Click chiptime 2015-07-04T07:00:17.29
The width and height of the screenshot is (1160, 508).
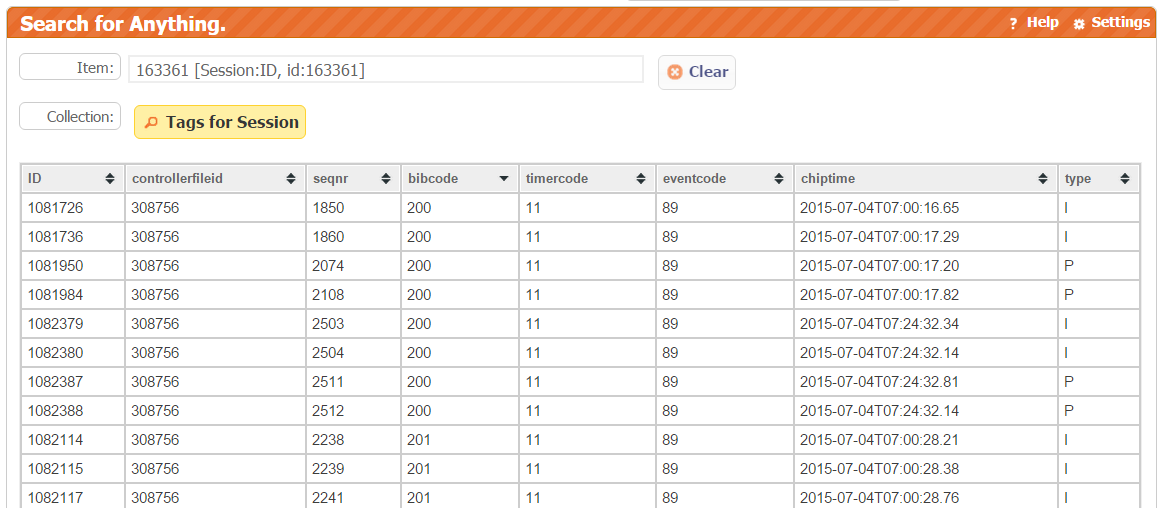880,237
